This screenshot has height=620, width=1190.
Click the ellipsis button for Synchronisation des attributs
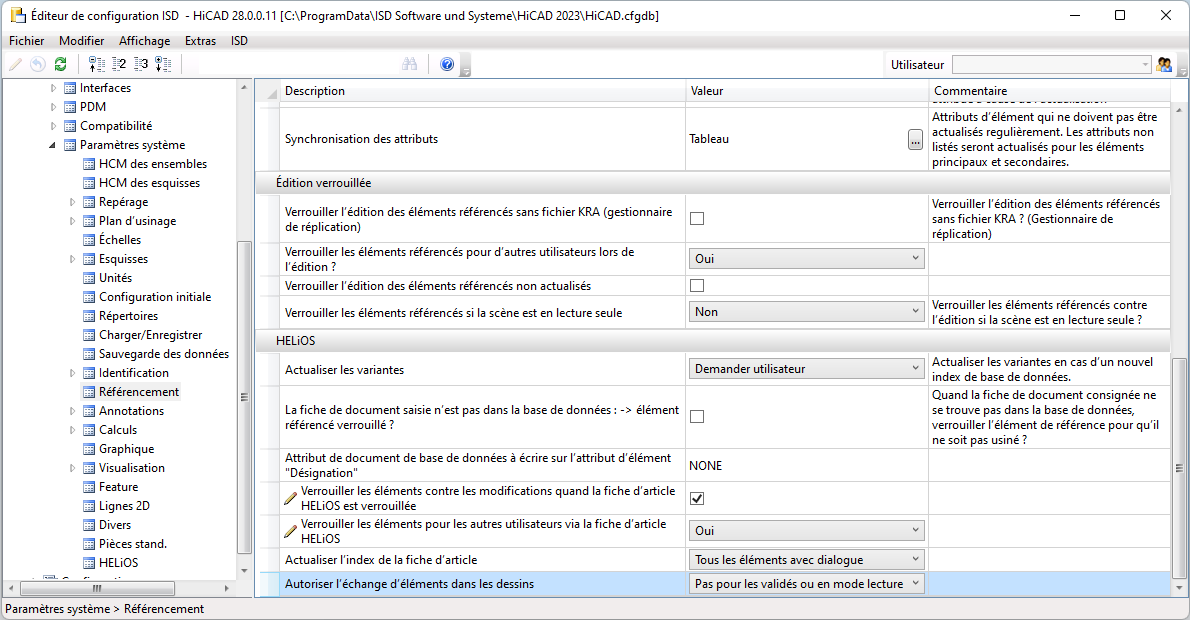tap(915, 140)
